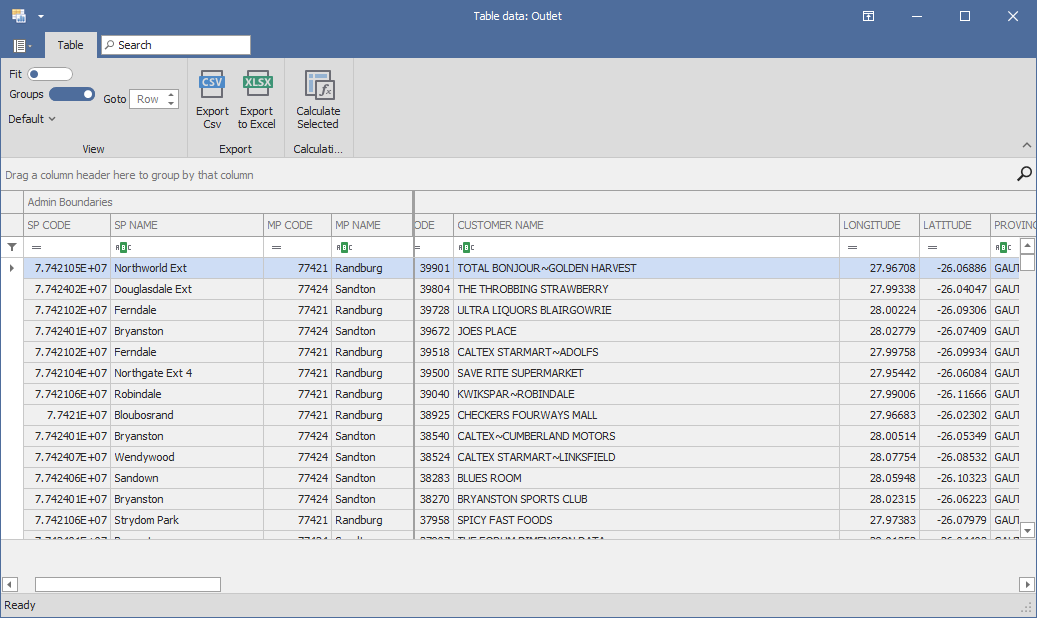Screen dimensions: 1037x618
Task: Select the Table ribbon tab
Action: pos(70,45)
